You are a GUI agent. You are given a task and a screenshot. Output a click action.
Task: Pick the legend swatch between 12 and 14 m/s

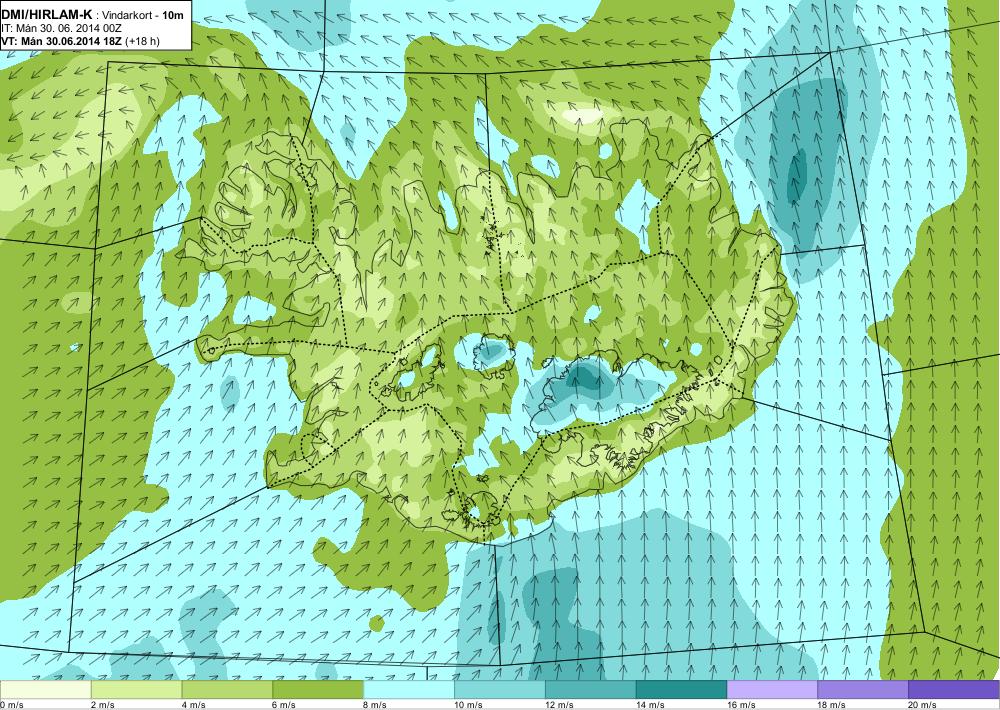pos(591,690)
